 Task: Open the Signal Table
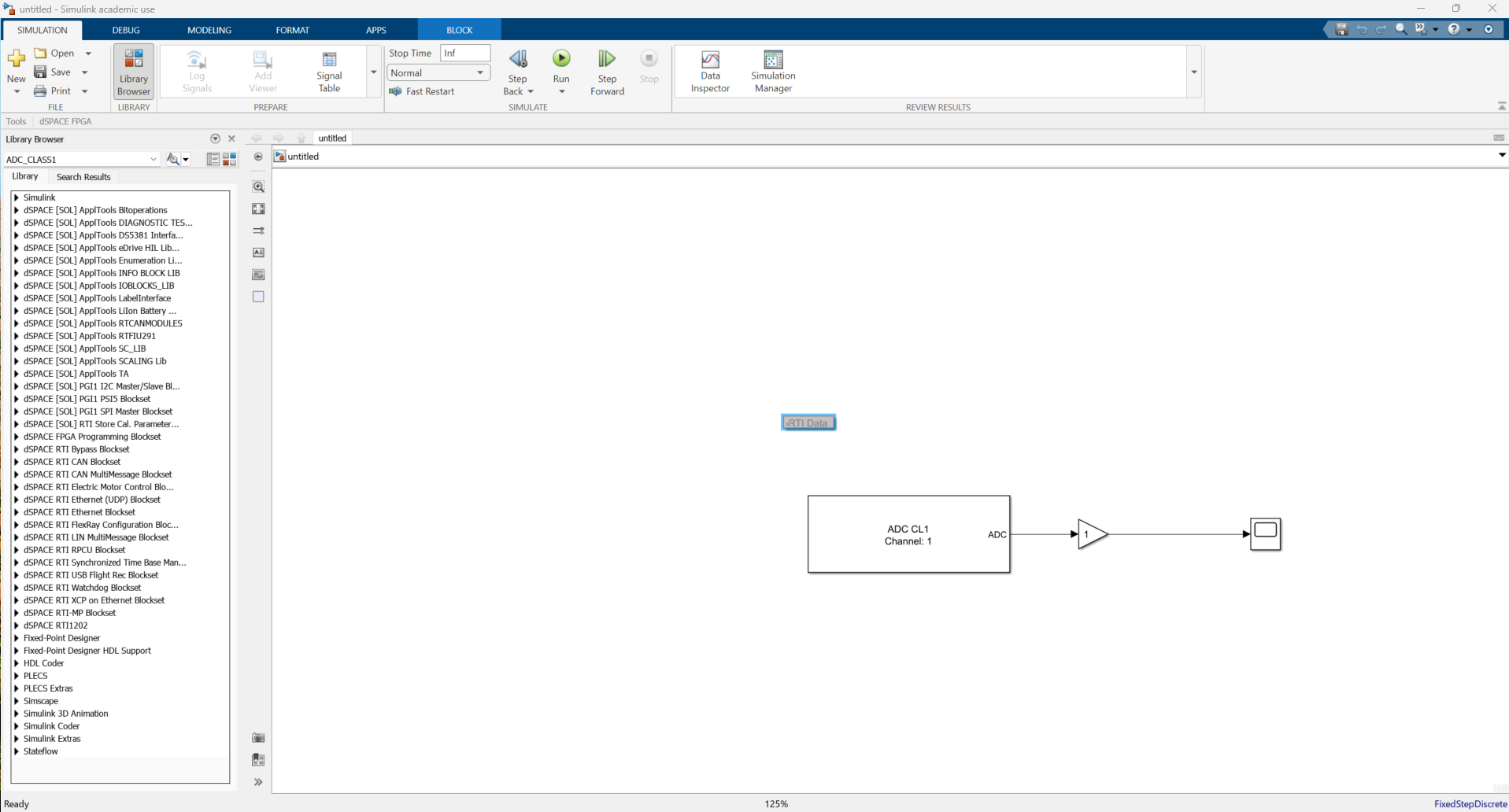[x=329, y=72]
